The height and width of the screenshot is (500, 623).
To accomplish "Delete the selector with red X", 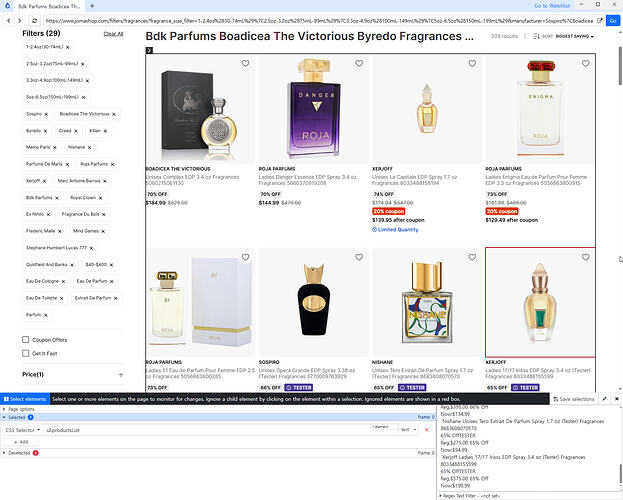I will (427, 430).
